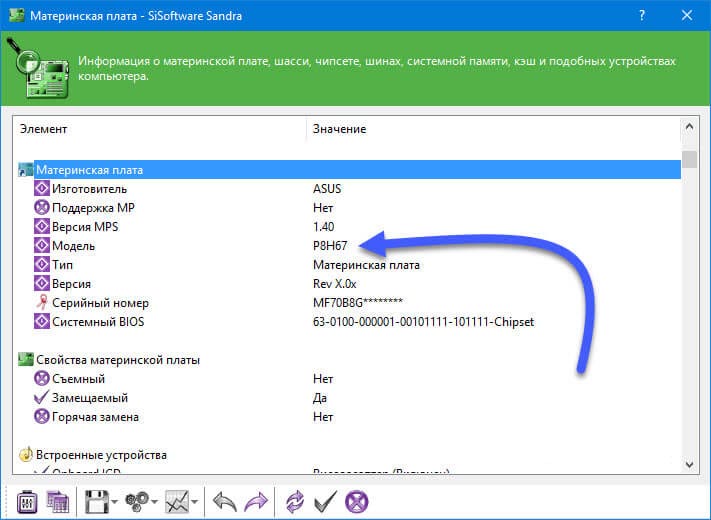Viewport: 711px width, 520px height.
Task: Click the diamond icon next to 'Модель'
Action: [x=42, y=245]
